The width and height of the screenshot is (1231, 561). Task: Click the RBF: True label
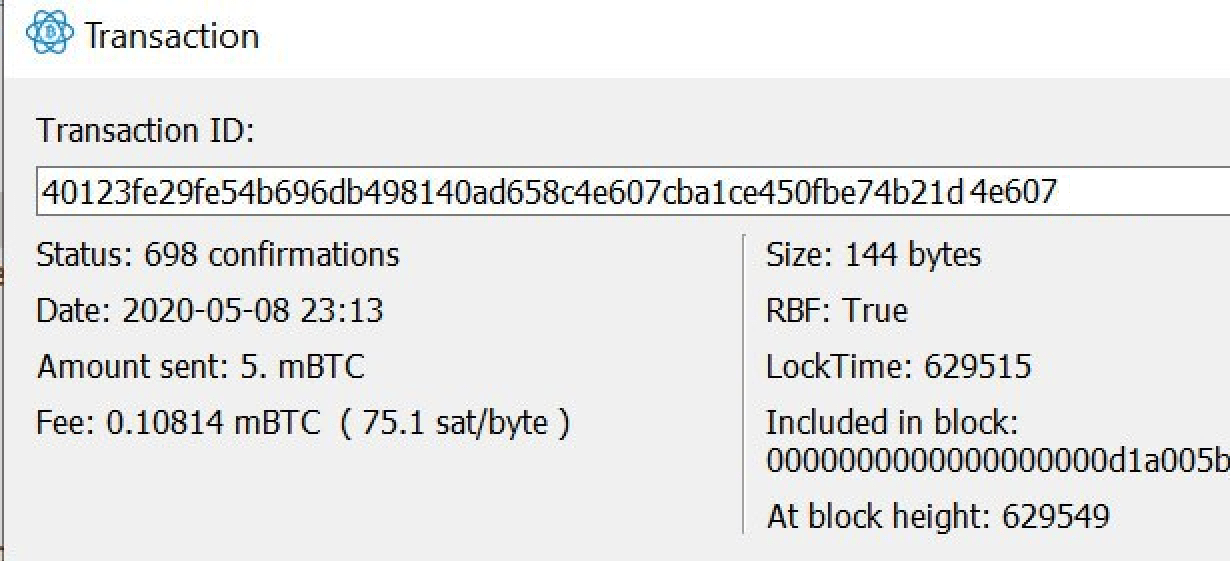click(x=837, y=310)
